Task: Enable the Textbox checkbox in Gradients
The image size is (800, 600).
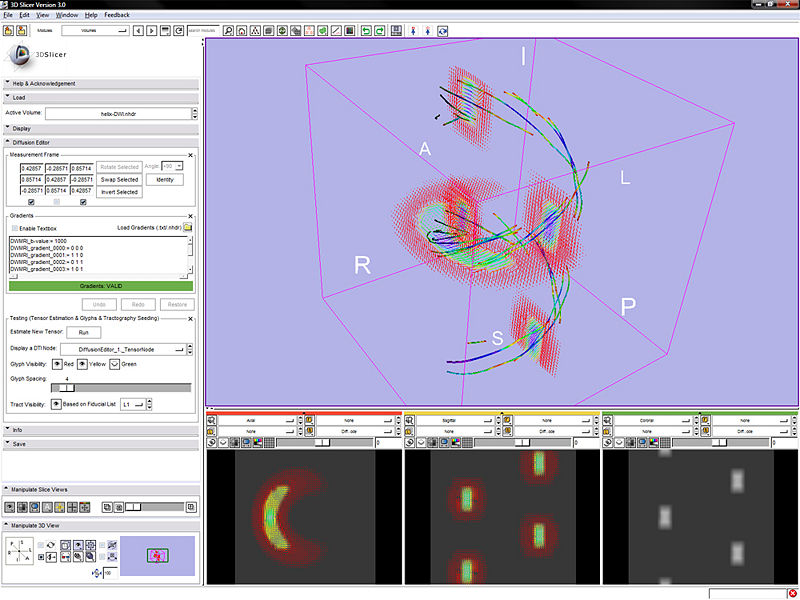Action: 14,229
